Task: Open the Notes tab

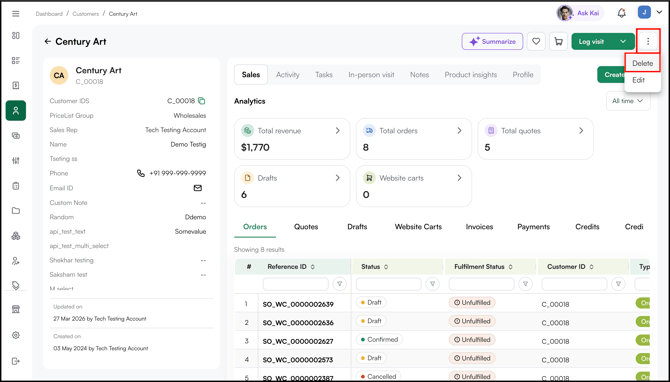Action: tap(419, 75)
